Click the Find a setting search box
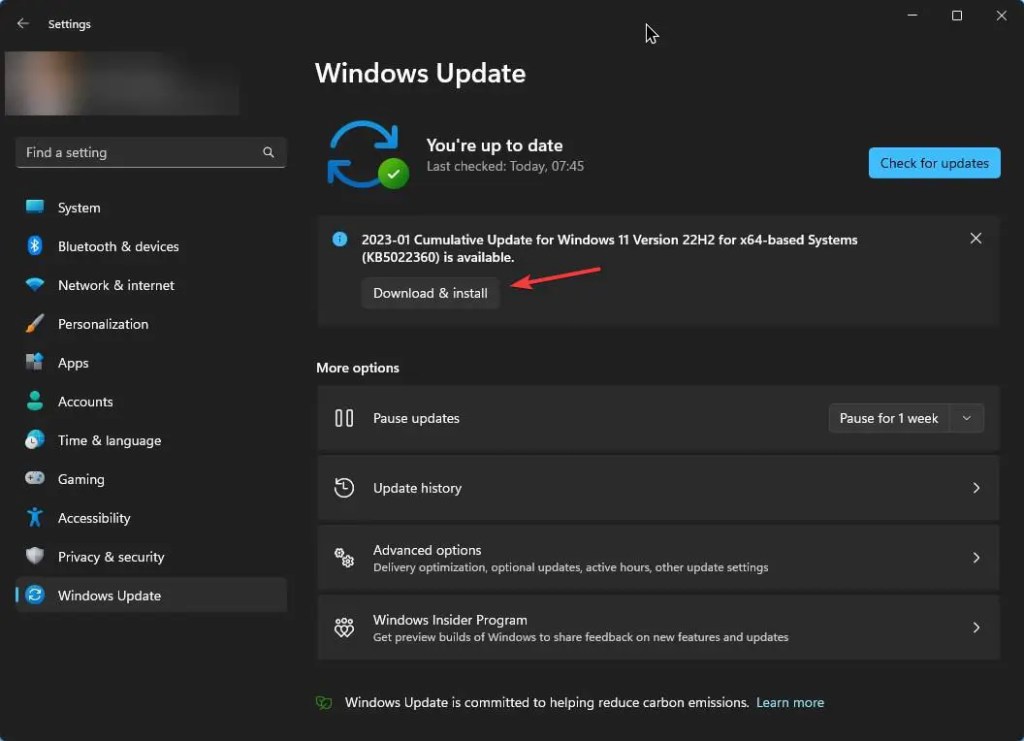 pyautogui.click(x=151, y=152)
